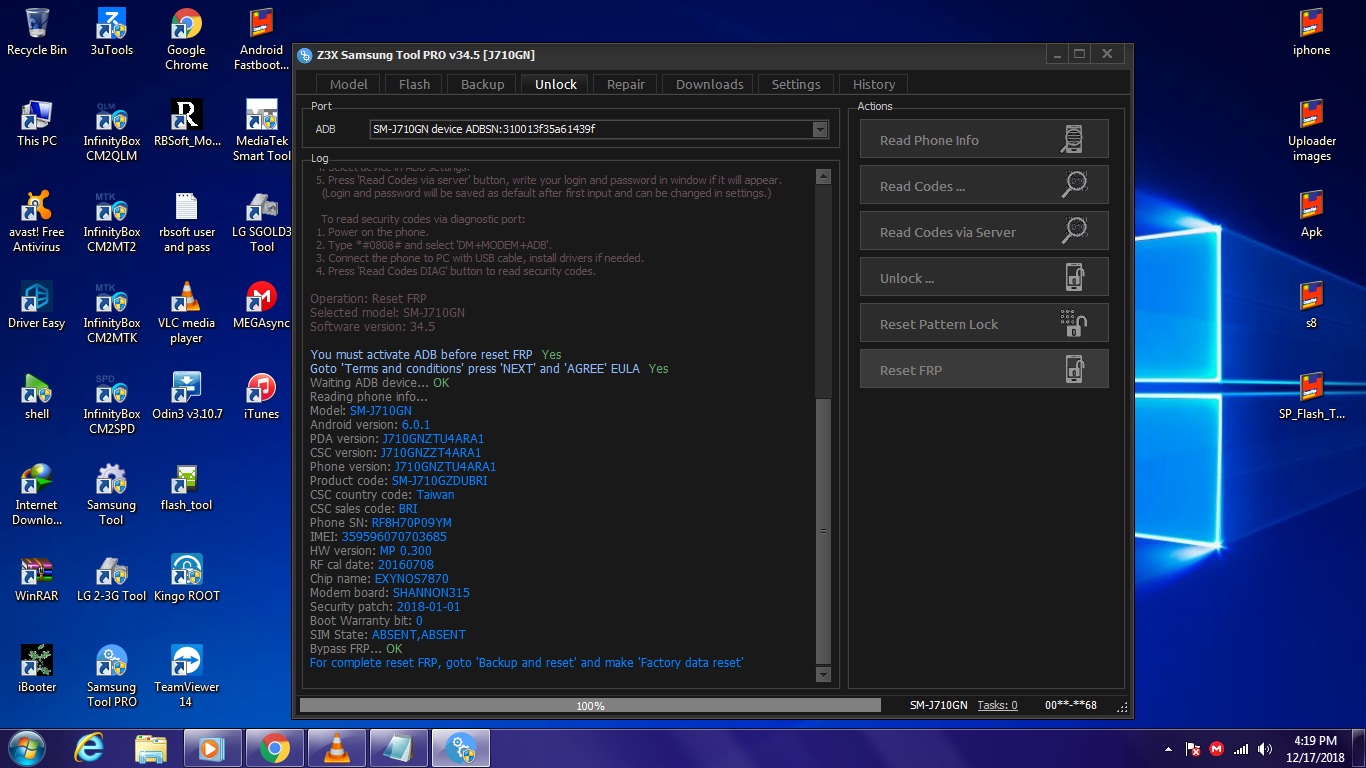Select the RBSoft_Mo... desktop icon
The image size is (1366, 768).
pos(186,123)
